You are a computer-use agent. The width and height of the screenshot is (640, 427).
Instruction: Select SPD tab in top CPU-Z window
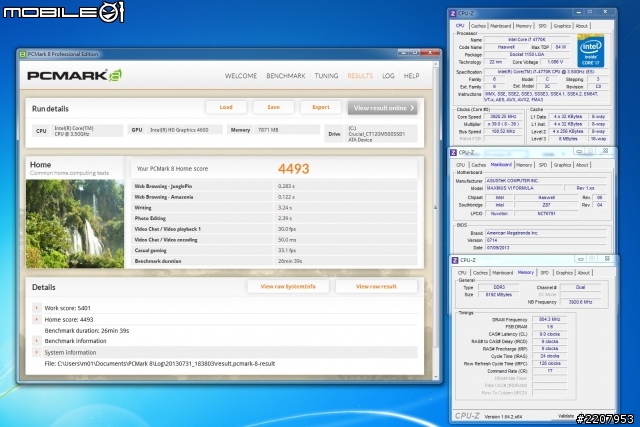(x=542, y=26)
